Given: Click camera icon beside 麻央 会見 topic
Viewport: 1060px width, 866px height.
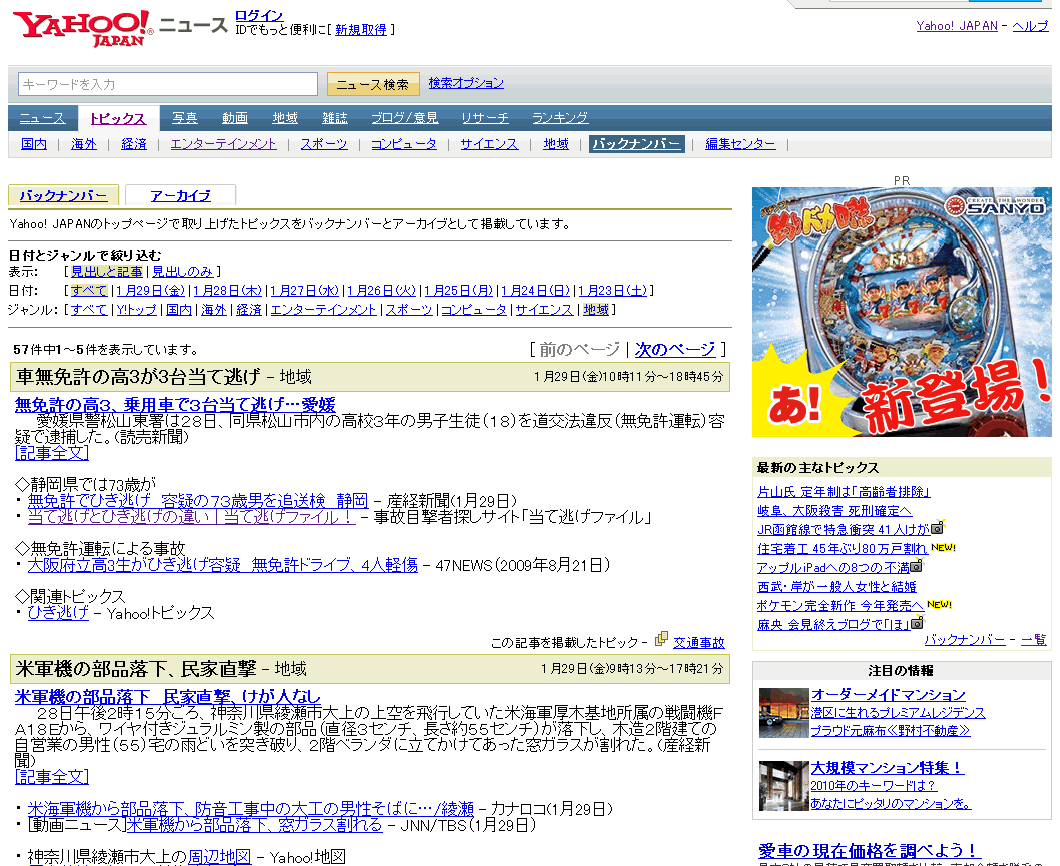Looking at the screenshot, I should pos(917,622).
